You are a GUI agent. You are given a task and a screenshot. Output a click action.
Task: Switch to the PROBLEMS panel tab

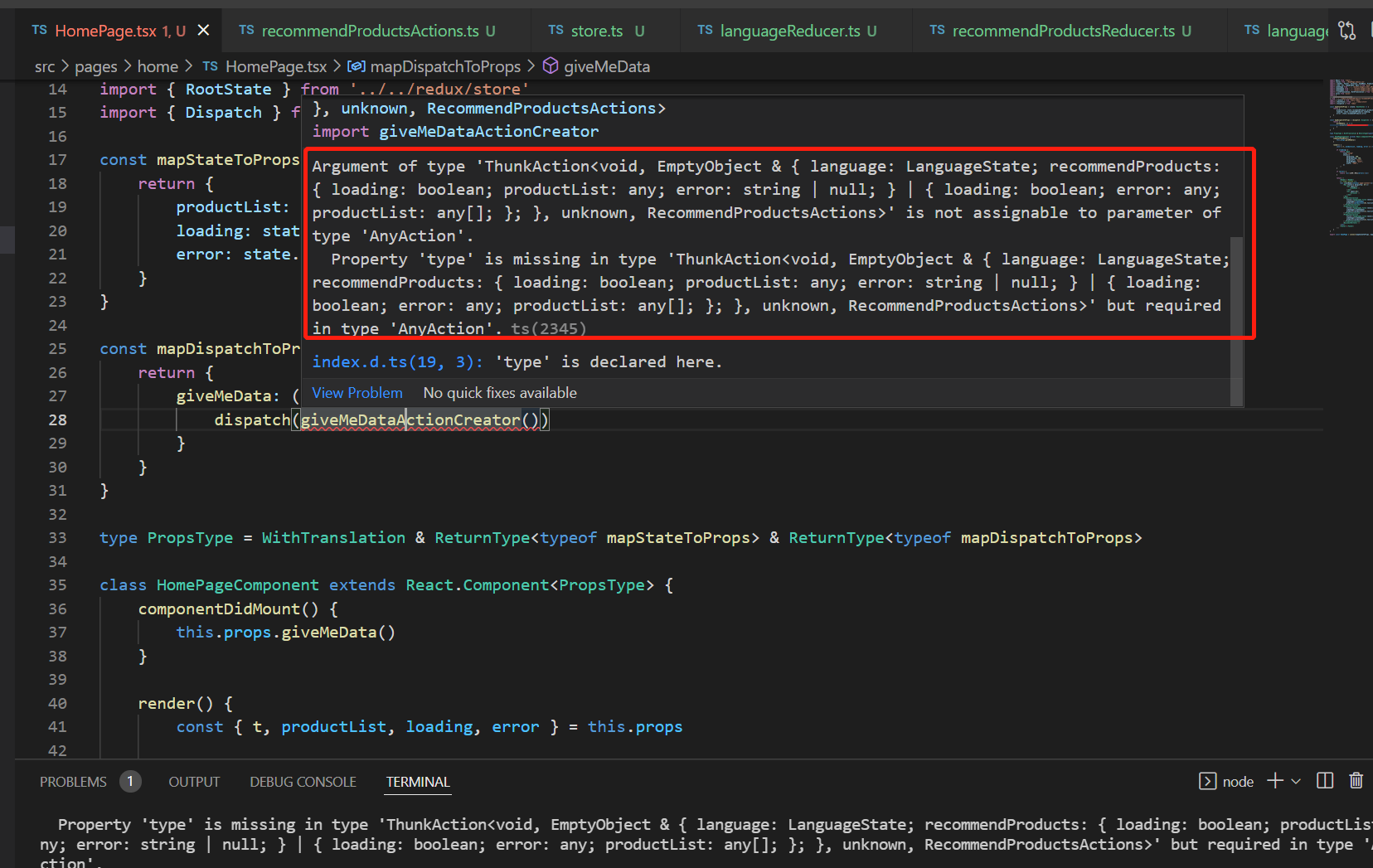(x=73, y=782)
